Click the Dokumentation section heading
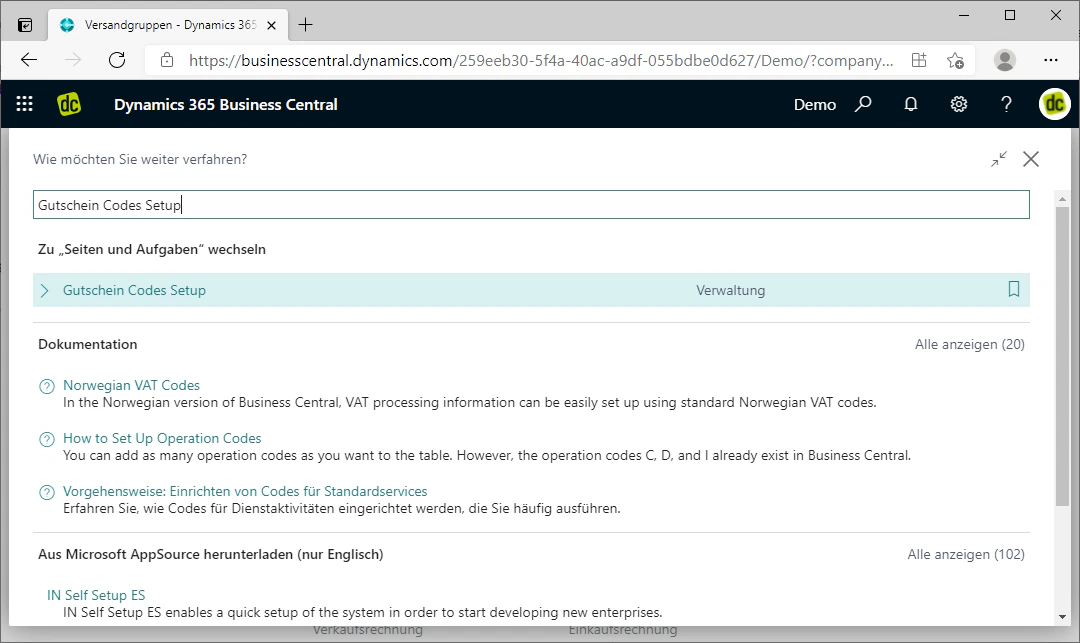1080x643 pixels. (x=87, y=344)
